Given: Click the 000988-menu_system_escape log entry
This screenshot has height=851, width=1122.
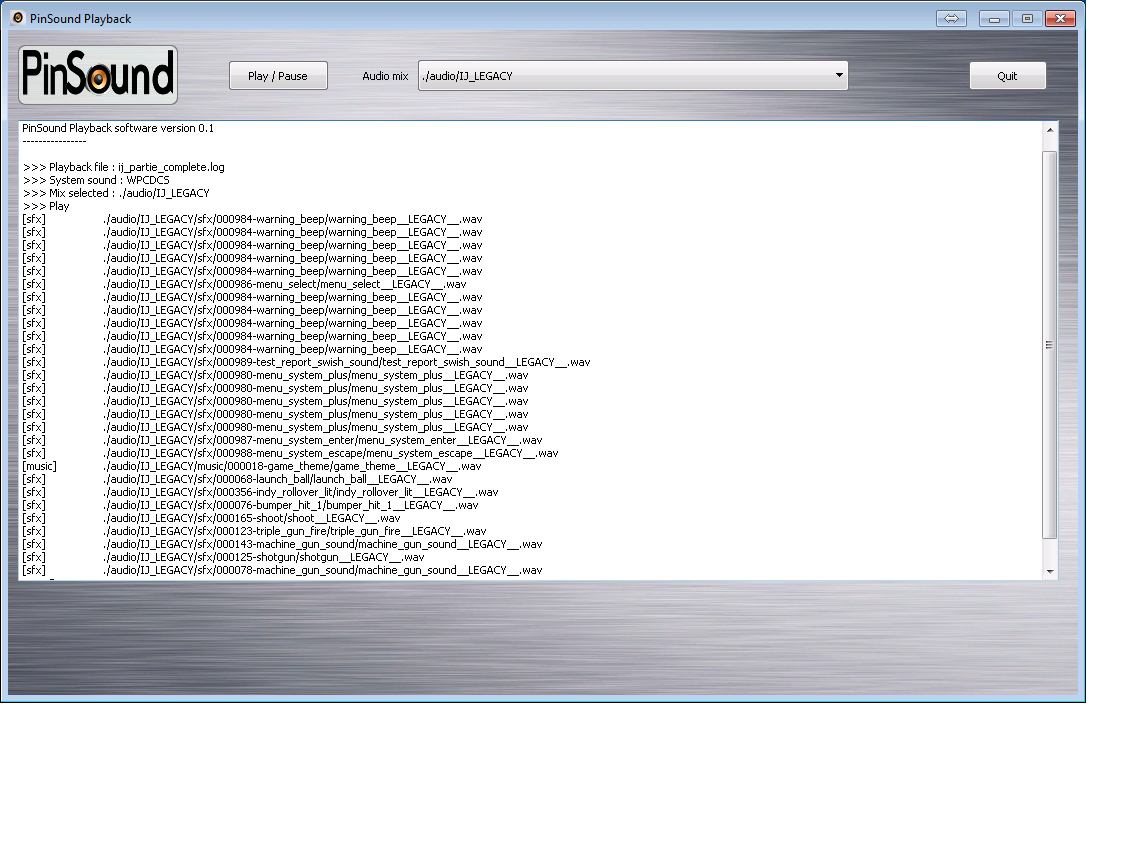Looking at the screenshot, I should [x=290, y=453].
